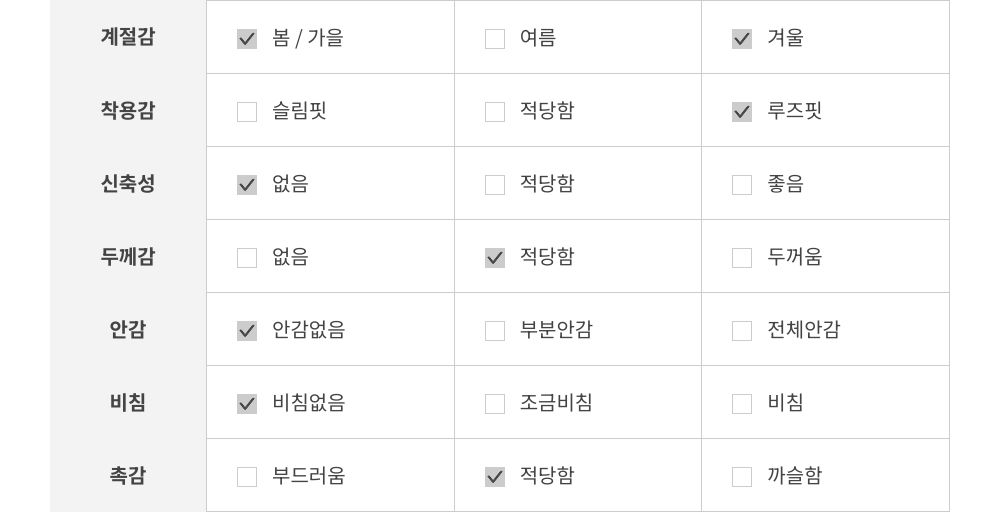Check the 적당함 checkbox in 착용감 row

pos(495,112)
